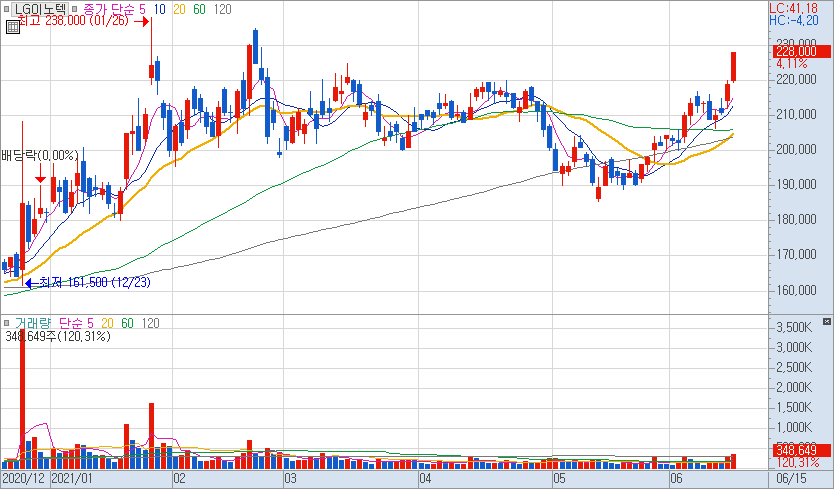Click the gray 120-day price moving average label

point(222,9)
